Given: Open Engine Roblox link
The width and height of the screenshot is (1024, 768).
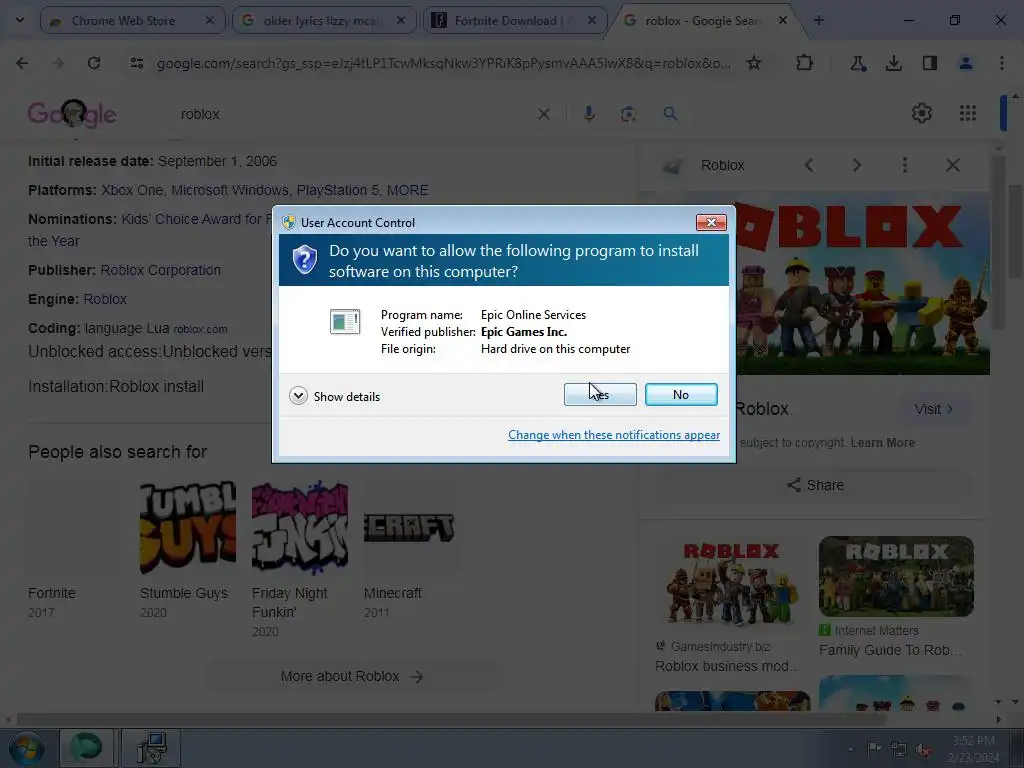Looking at the screenshot, I should (105, 299).
